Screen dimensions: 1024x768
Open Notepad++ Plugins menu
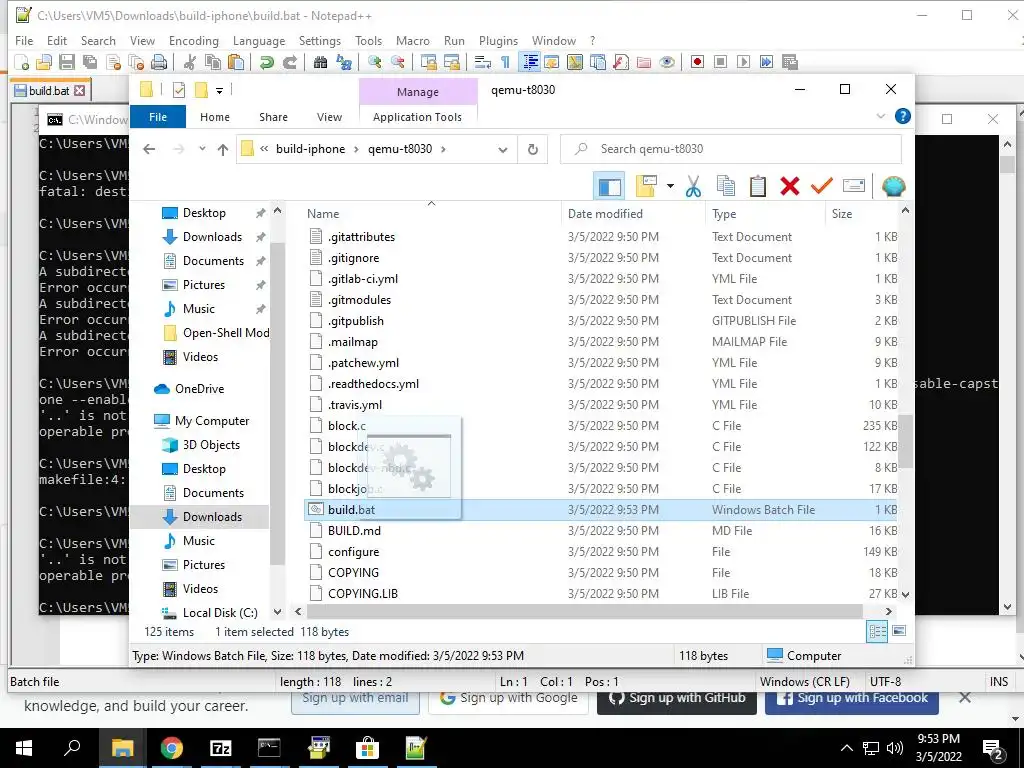498,40
